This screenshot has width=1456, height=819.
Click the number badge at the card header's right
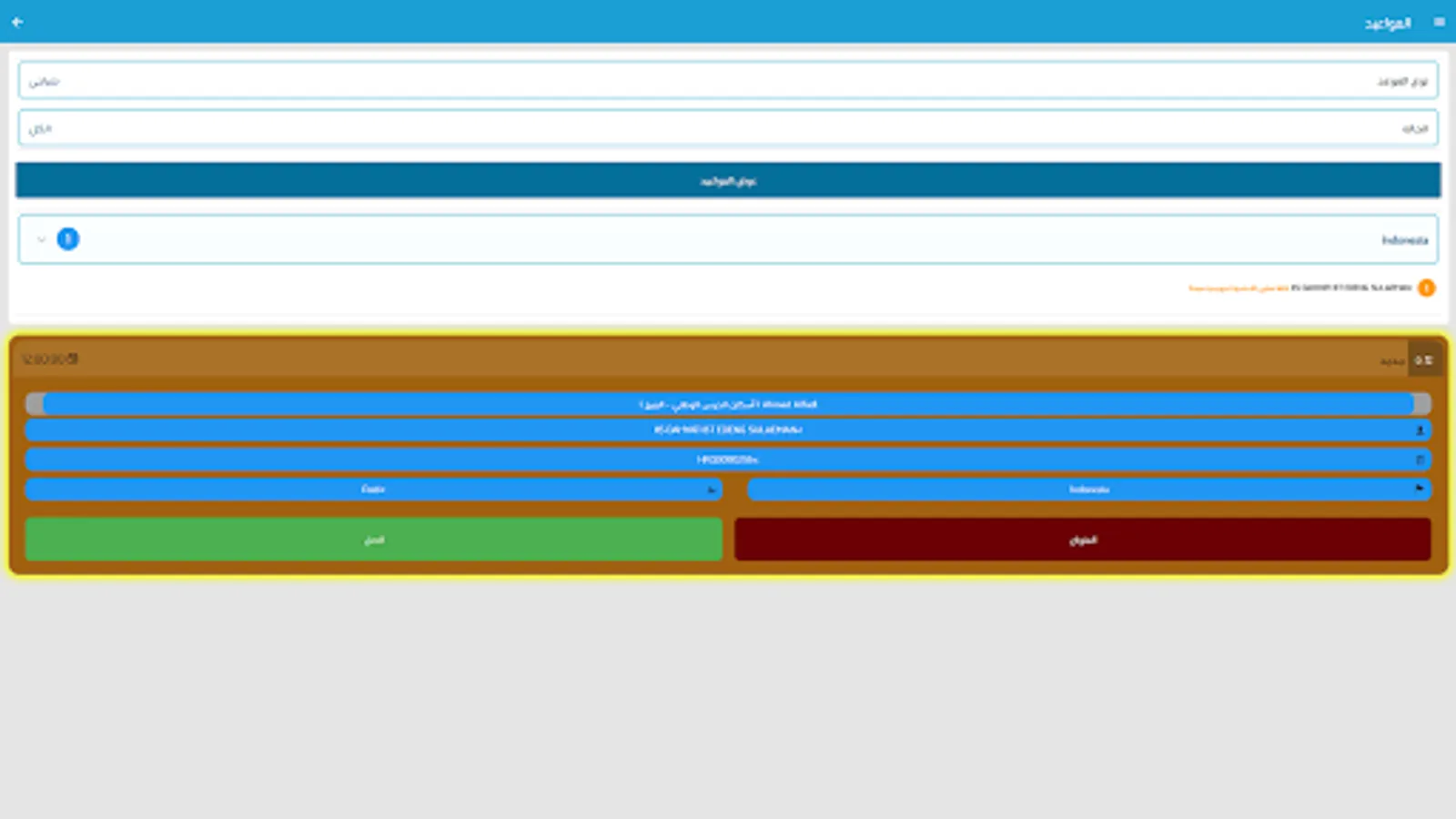1424,360
